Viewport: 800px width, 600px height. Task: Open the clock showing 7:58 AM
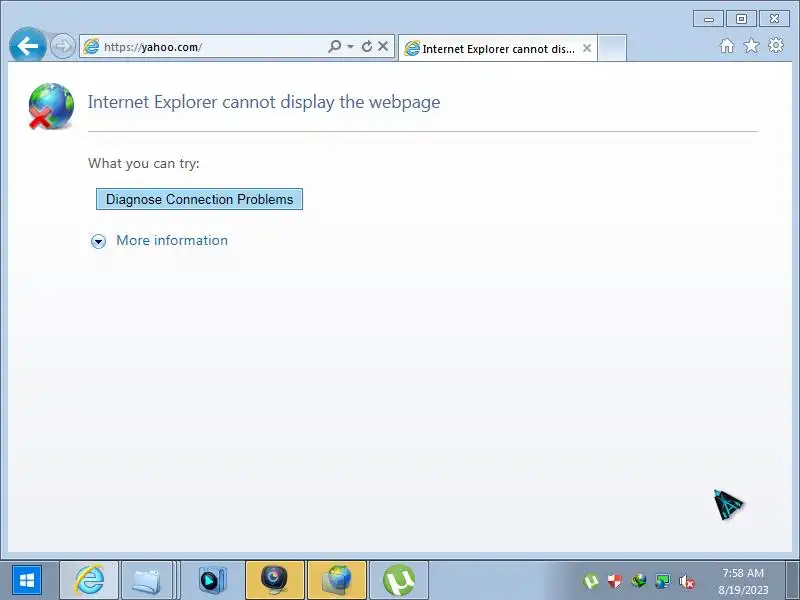click(743, 581)
